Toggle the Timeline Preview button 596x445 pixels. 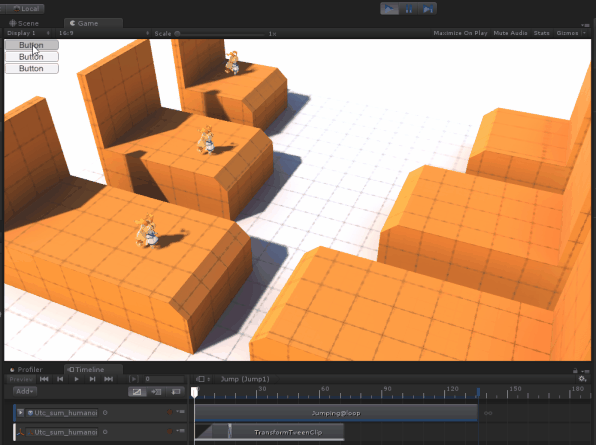click(x=21, y=379)
